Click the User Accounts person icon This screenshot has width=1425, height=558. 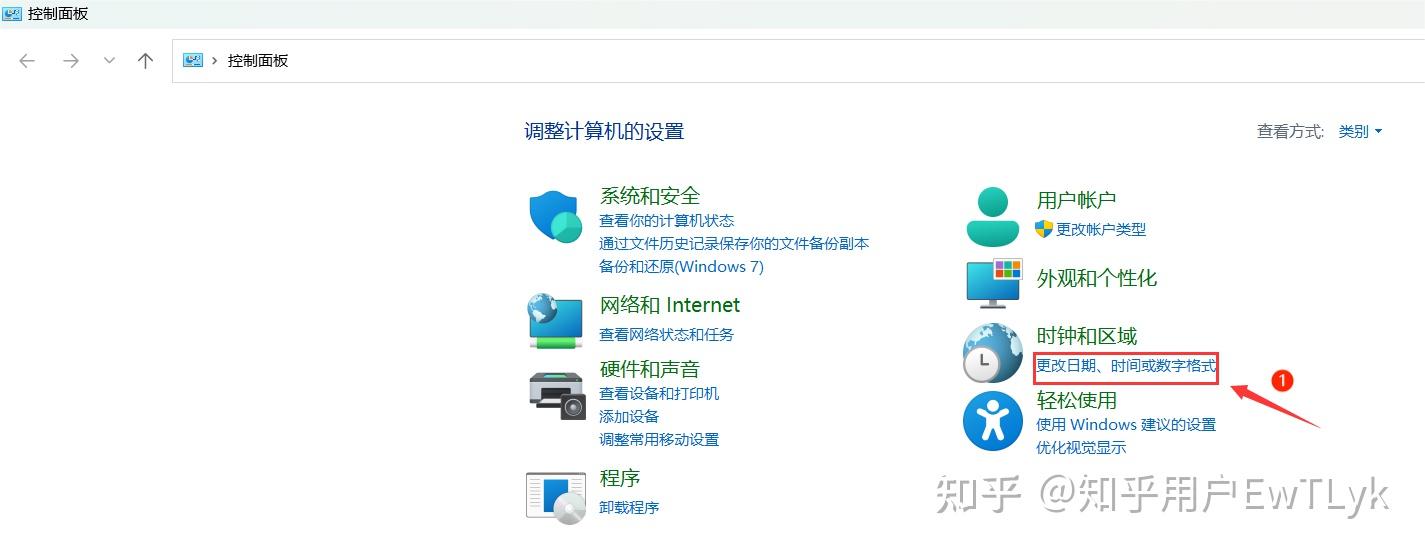993,216
